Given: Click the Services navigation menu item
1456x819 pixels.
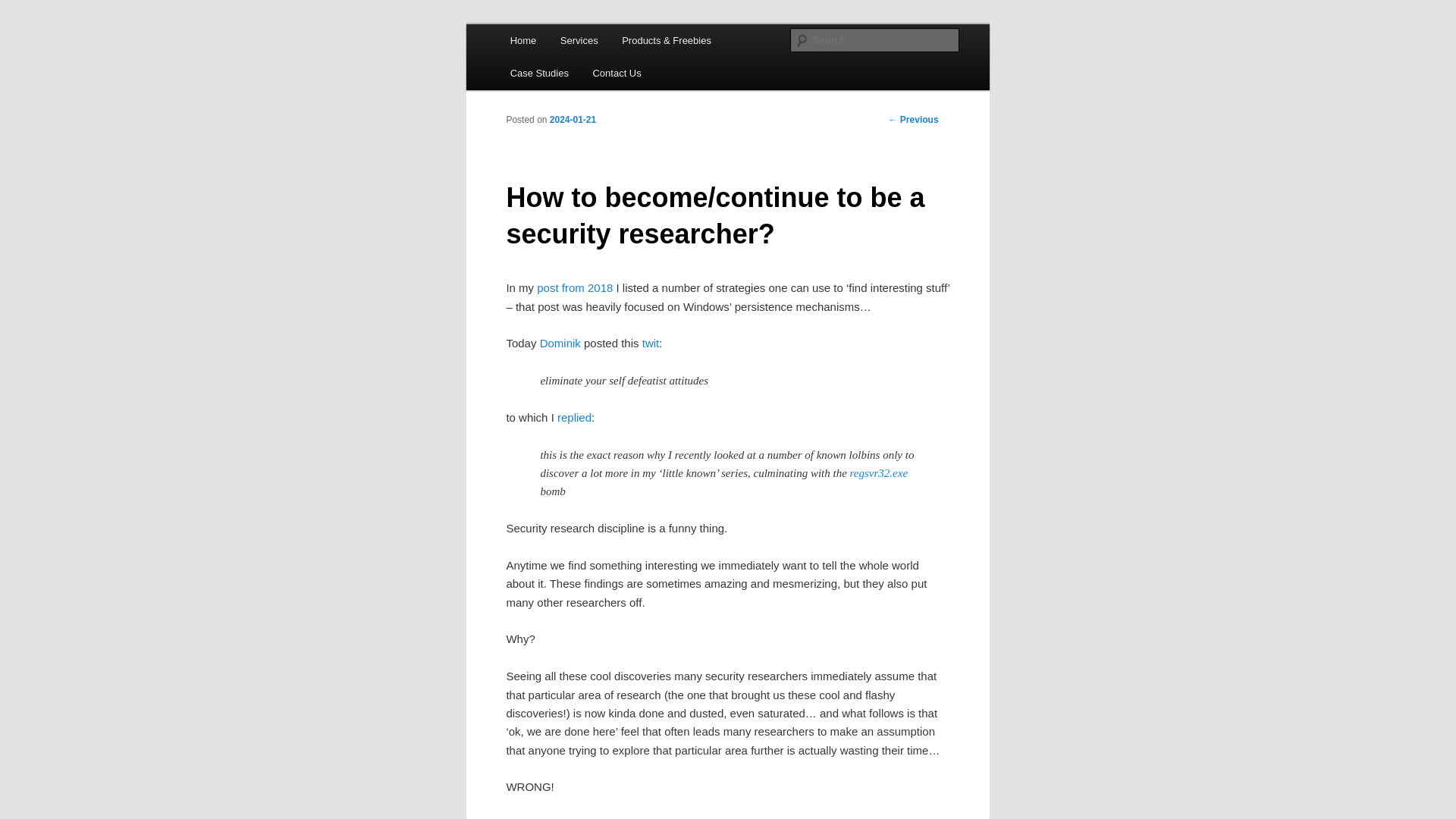Looking at the screenshot, I should coord(579,40).
